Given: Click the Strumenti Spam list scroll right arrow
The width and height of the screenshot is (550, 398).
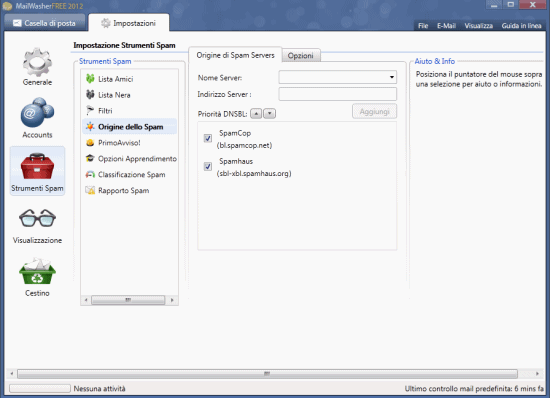Looking at the screenshot, I should tap(172, 300).
